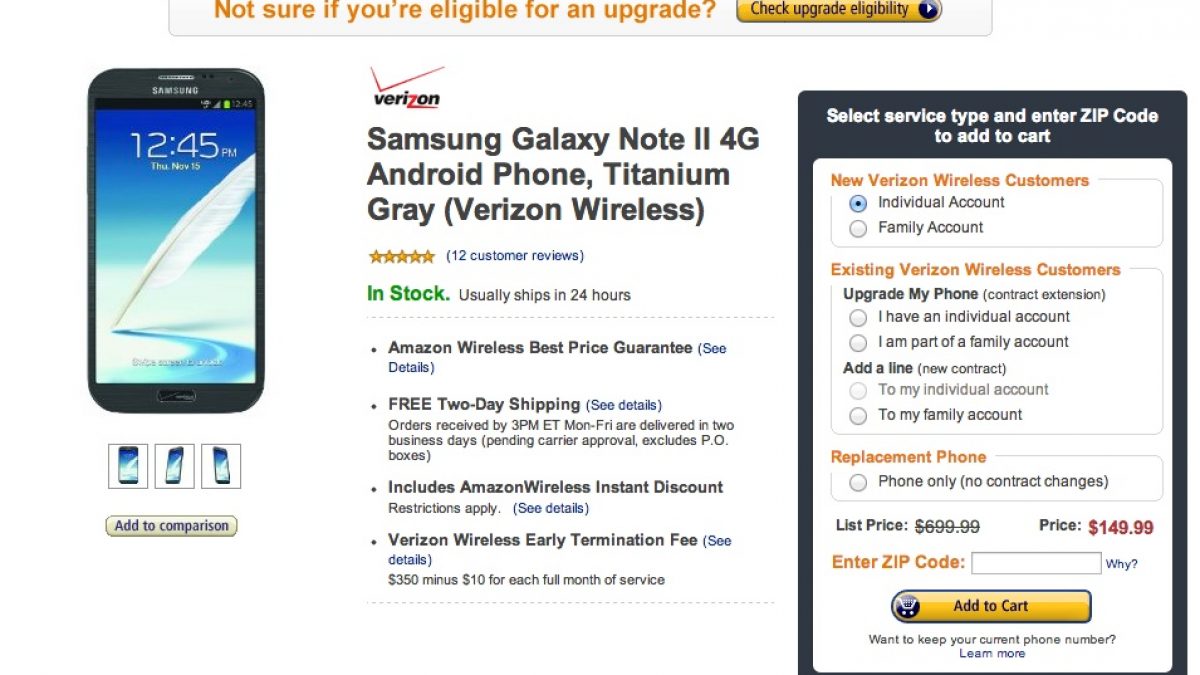The height and width of the screenshot is (675, 1200).
Task: Click the shopping cart icon on Add to Cart
Action: click(908, 606)
